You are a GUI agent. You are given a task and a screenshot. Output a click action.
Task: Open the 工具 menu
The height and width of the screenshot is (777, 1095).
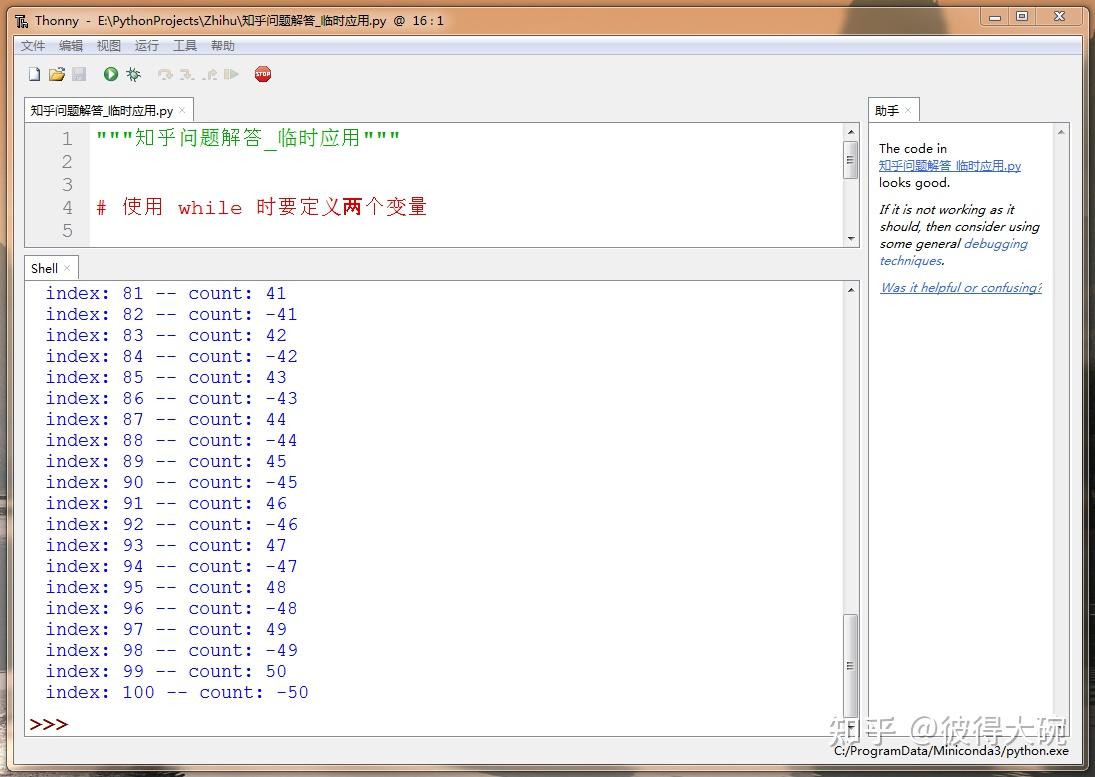click(x=184, y=45)
